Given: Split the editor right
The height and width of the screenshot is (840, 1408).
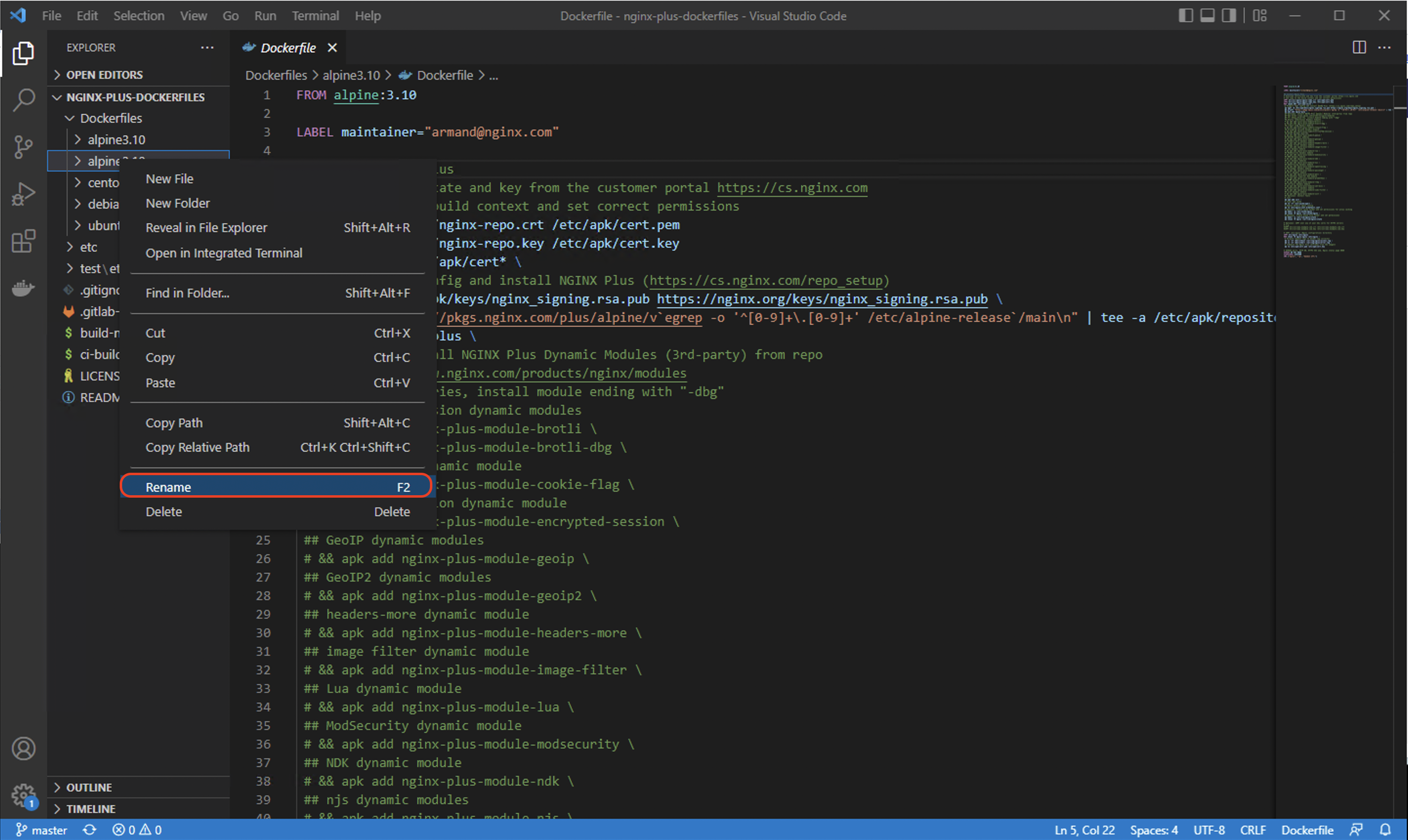Looking at the screenshot, I should tap(1359, 47).
